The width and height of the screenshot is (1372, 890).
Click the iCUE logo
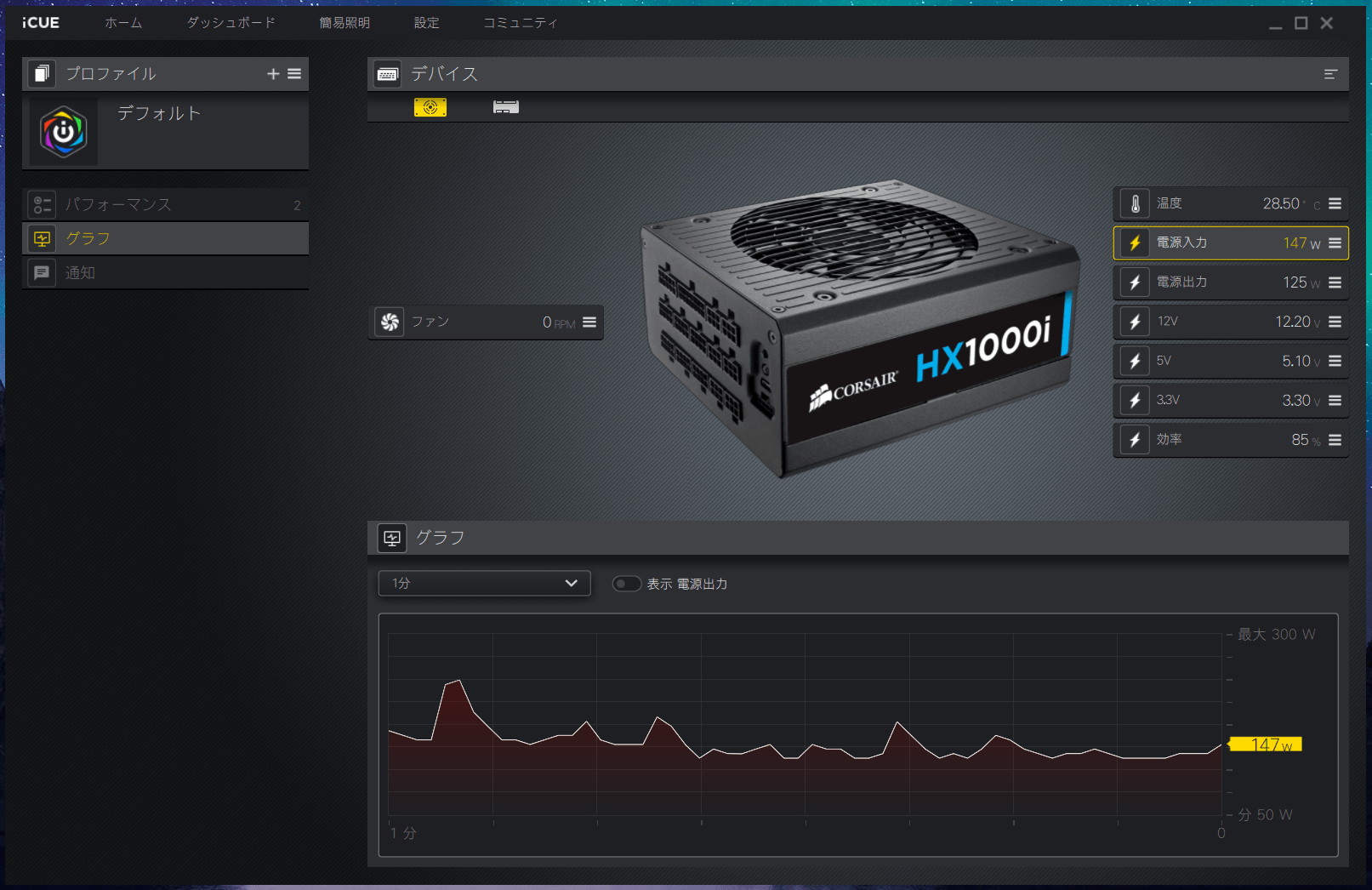41,23
